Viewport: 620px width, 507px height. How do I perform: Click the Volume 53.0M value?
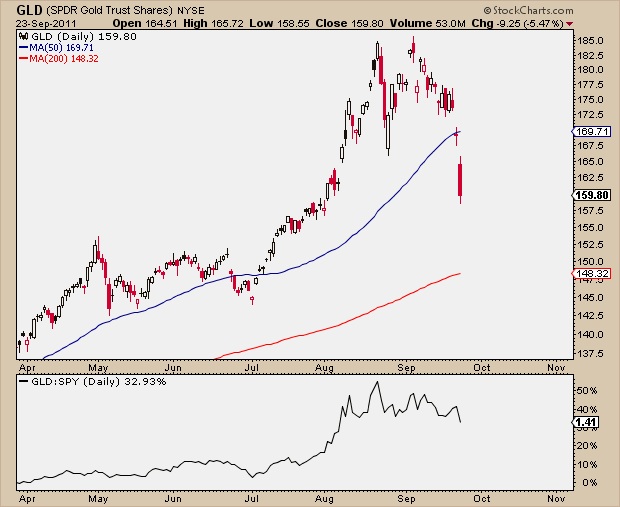[427, 23]
